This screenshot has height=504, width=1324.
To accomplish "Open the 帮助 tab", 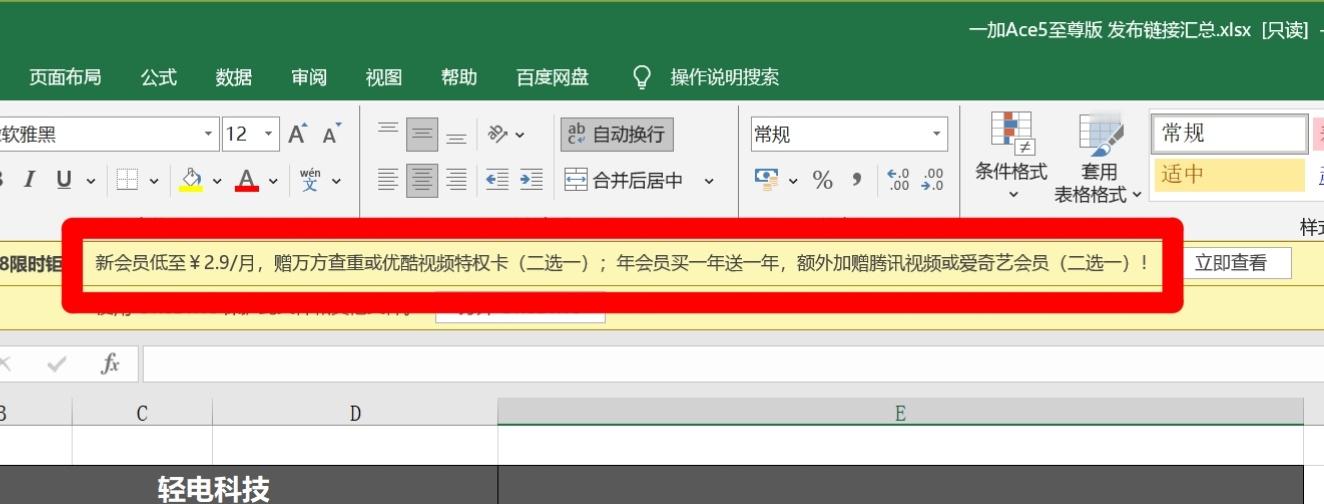I will click(459, 77).
